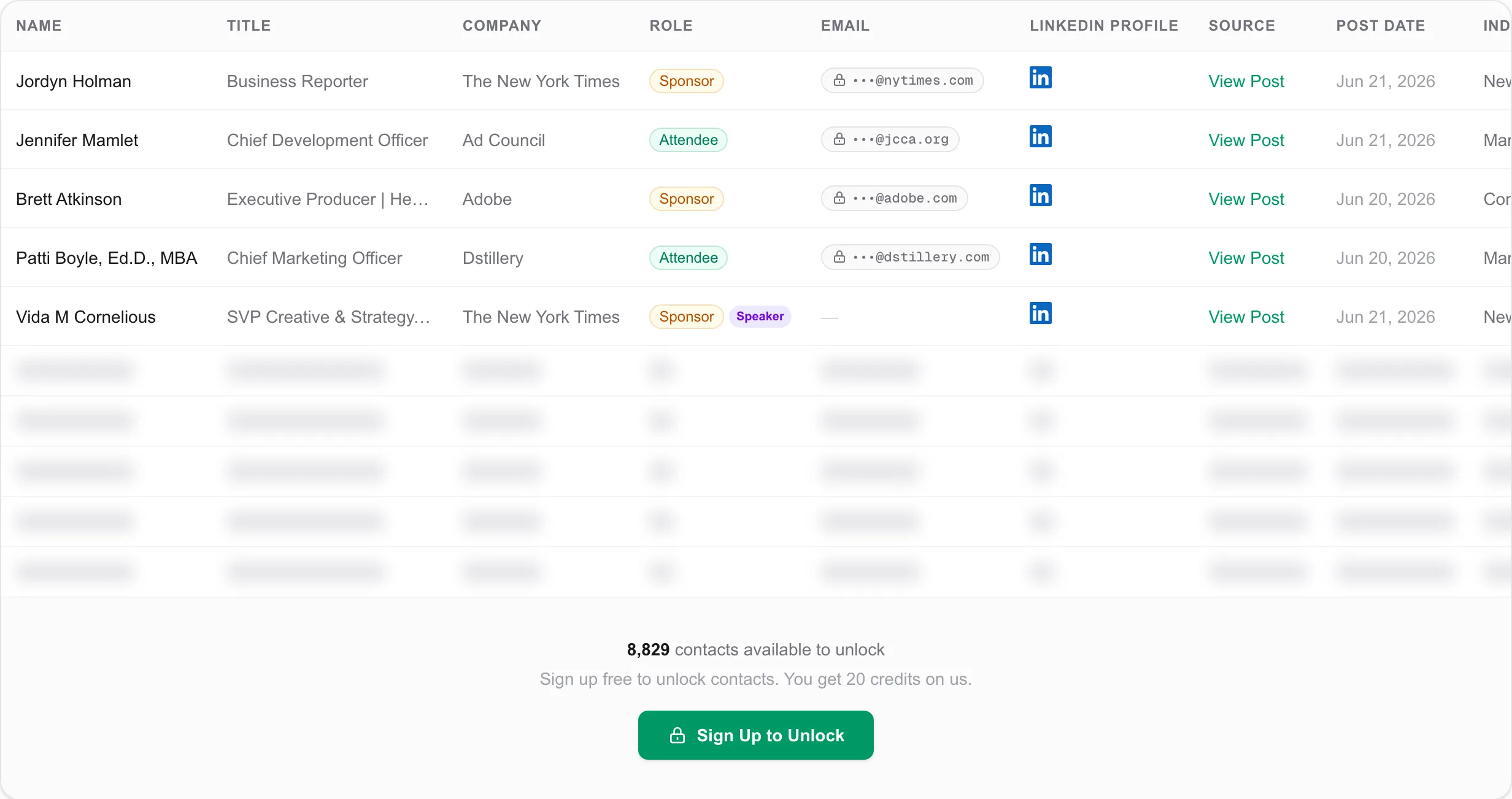Viewport: 1512px width, 799px height.
Task: Click the Business Reporter title cell
Action: click(297, 81)
